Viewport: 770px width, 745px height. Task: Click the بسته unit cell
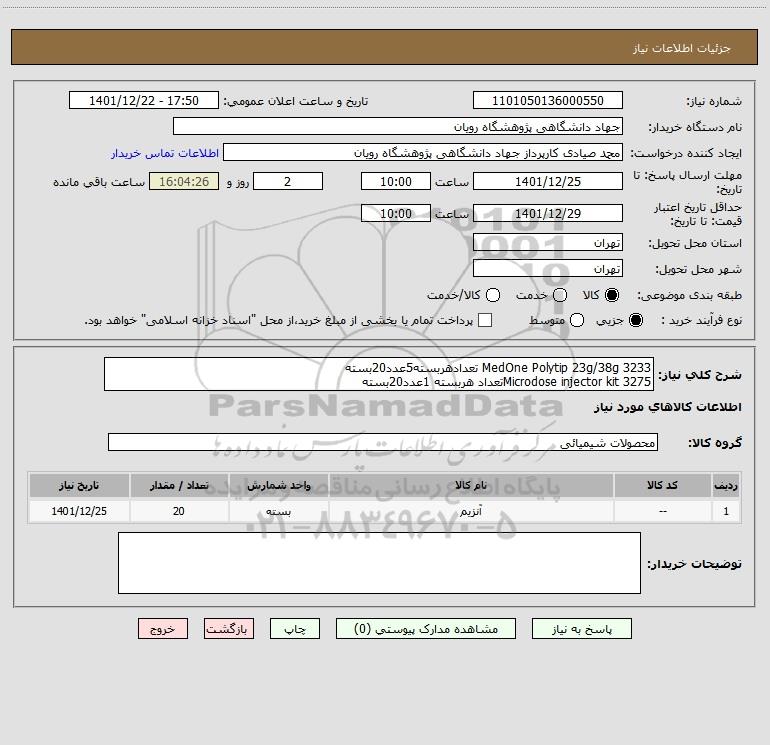(x=278, y=511)
